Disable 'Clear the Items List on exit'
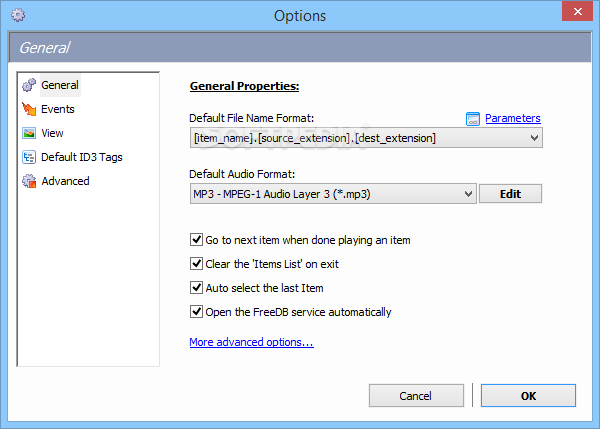 point(196,264)
